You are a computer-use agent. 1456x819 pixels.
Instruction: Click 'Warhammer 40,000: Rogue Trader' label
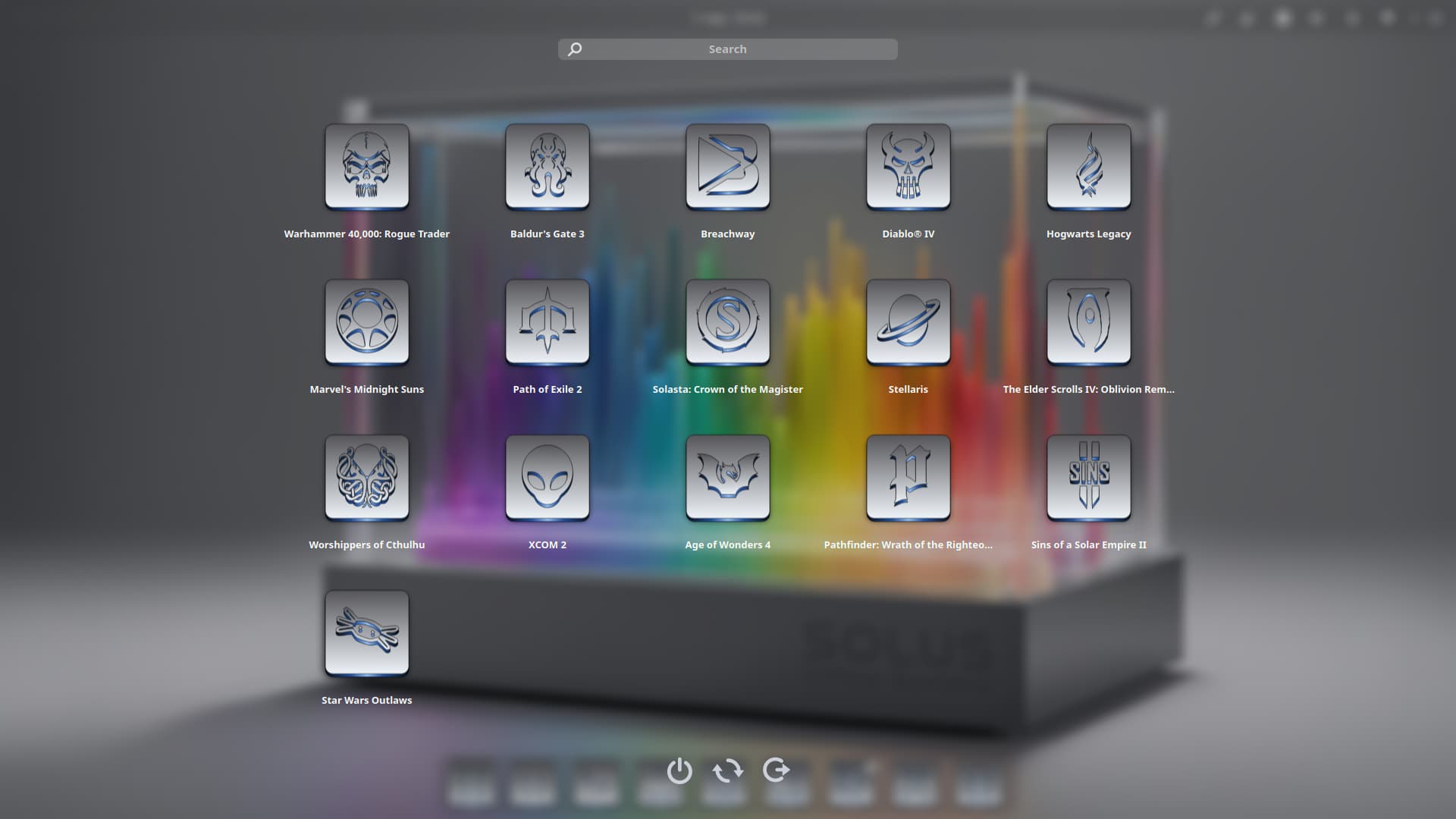pyautogui.click(x=367, y=234)
